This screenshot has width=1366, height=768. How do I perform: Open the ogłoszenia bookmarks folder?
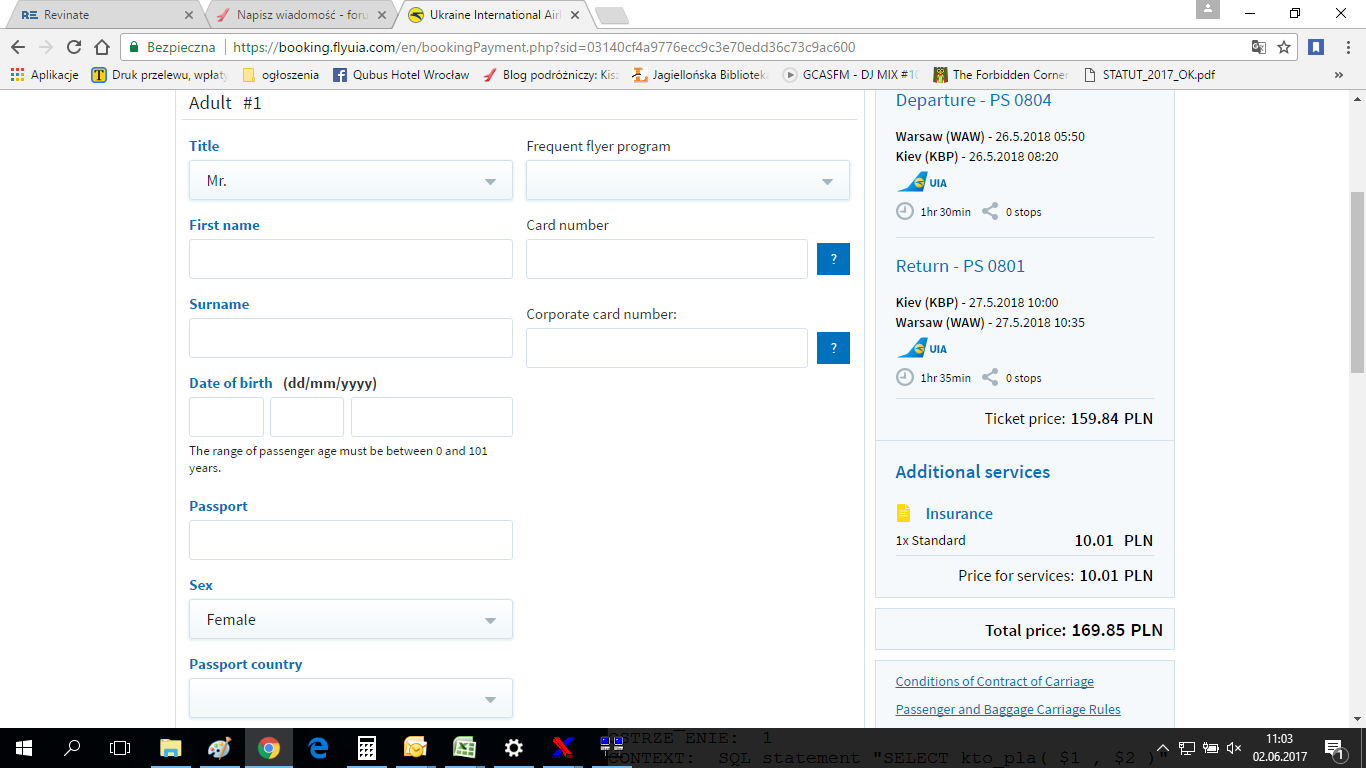[281, 74]
